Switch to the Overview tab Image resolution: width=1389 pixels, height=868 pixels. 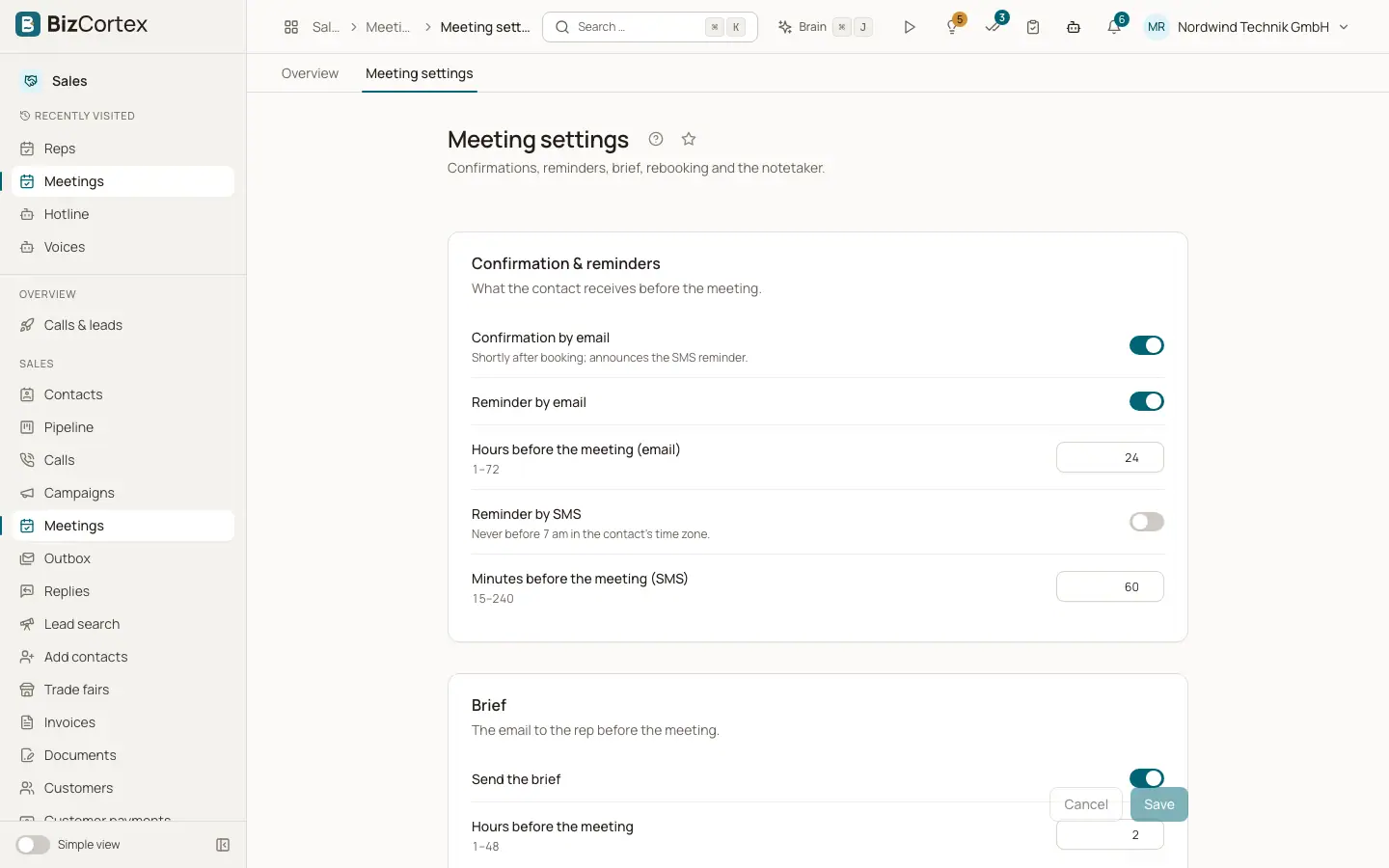tap(310, 73)
